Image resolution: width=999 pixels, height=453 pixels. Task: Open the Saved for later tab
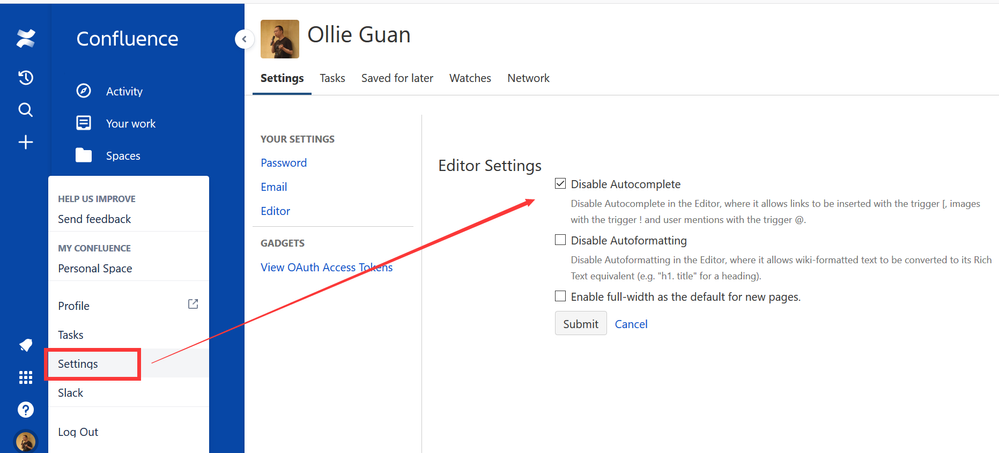pyautogui.click(x=397, y=78)
